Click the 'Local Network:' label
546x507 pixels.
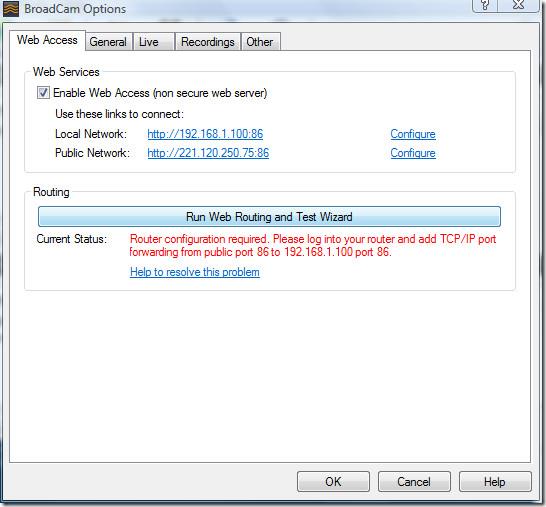point(91,134)
